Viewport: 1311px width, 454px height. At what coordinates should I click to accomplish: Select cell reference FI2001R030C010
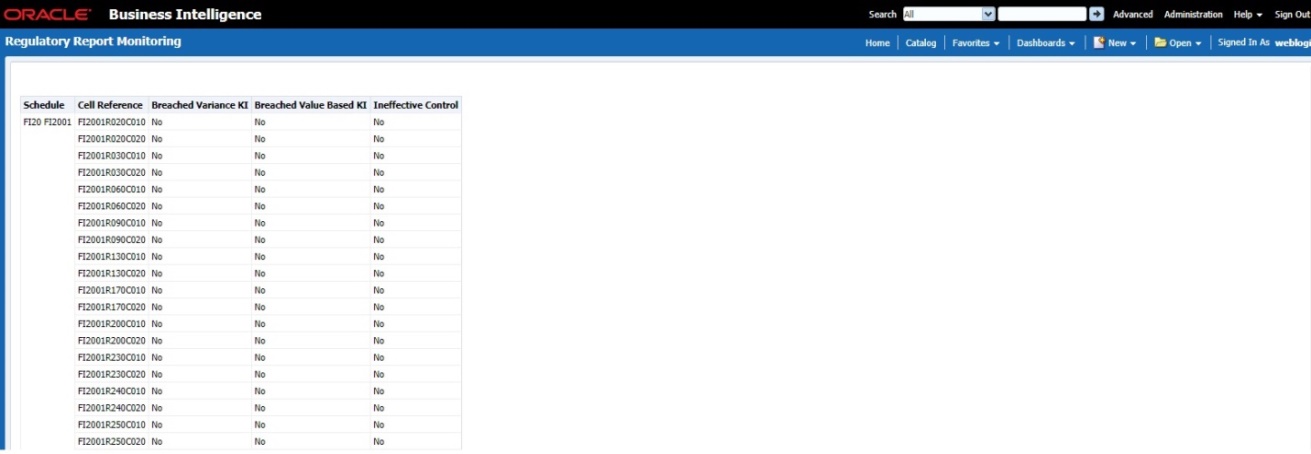[x=111, y=156]
